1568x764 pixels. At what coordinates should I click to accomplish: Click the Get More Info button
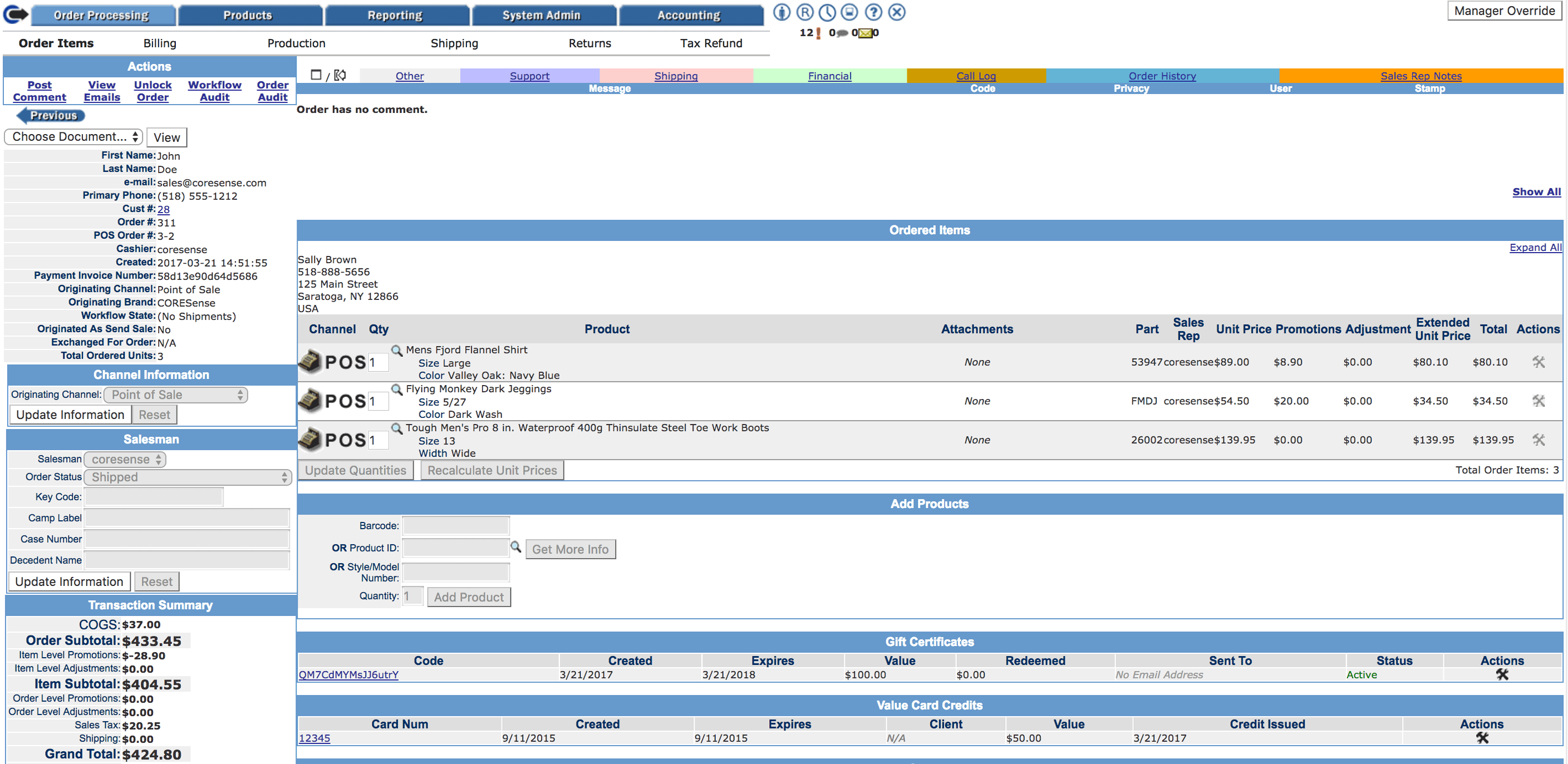point(571,549)
